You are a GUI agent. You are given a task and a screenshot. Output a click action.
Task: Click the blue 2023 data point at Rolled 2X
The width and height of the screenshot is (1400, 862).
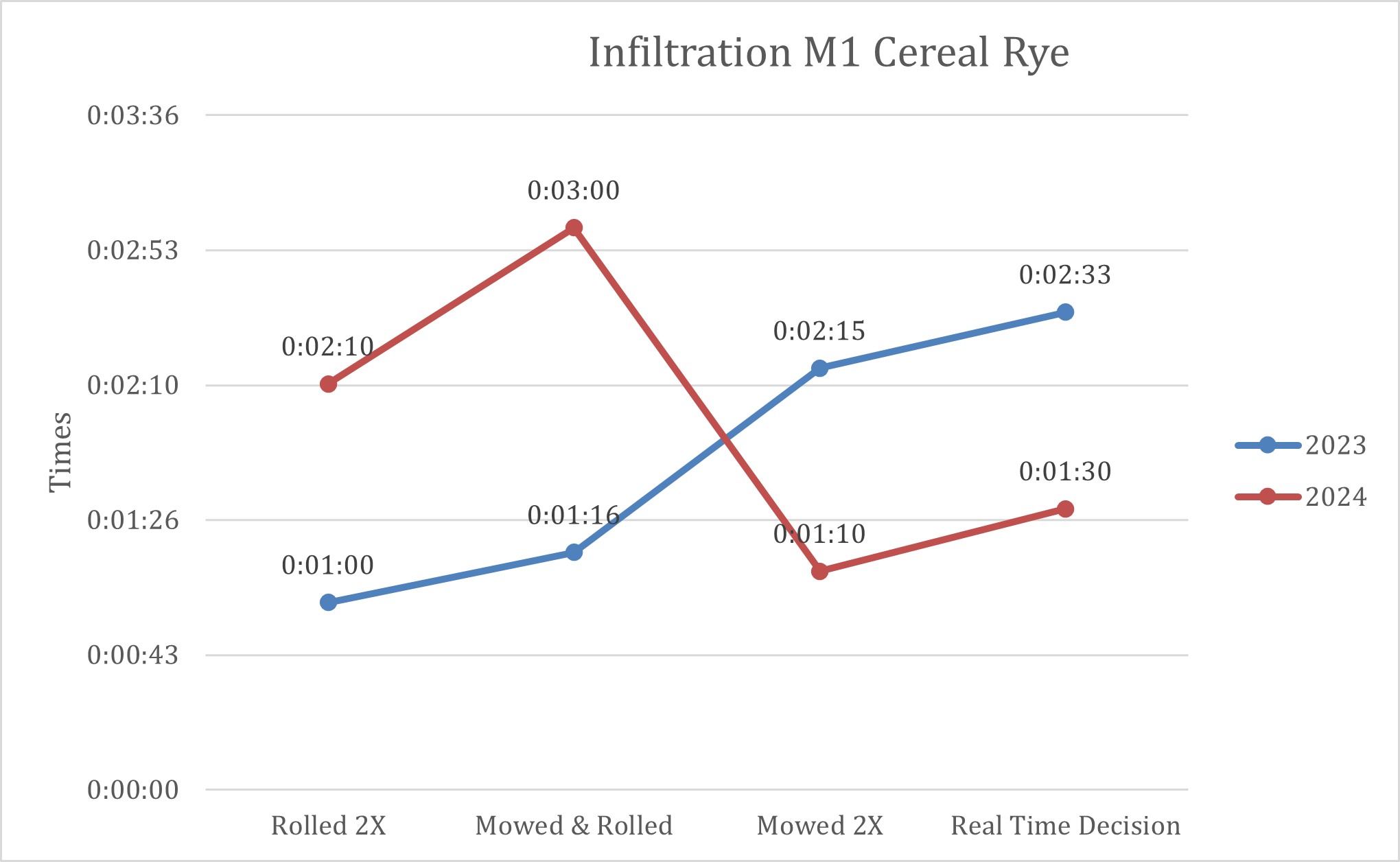point(329,603)
